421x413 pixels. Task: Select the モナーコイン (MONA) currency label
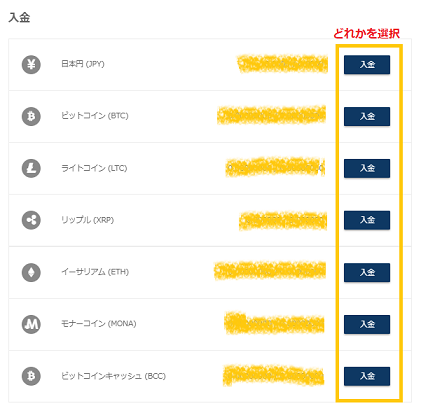(99, 324)
